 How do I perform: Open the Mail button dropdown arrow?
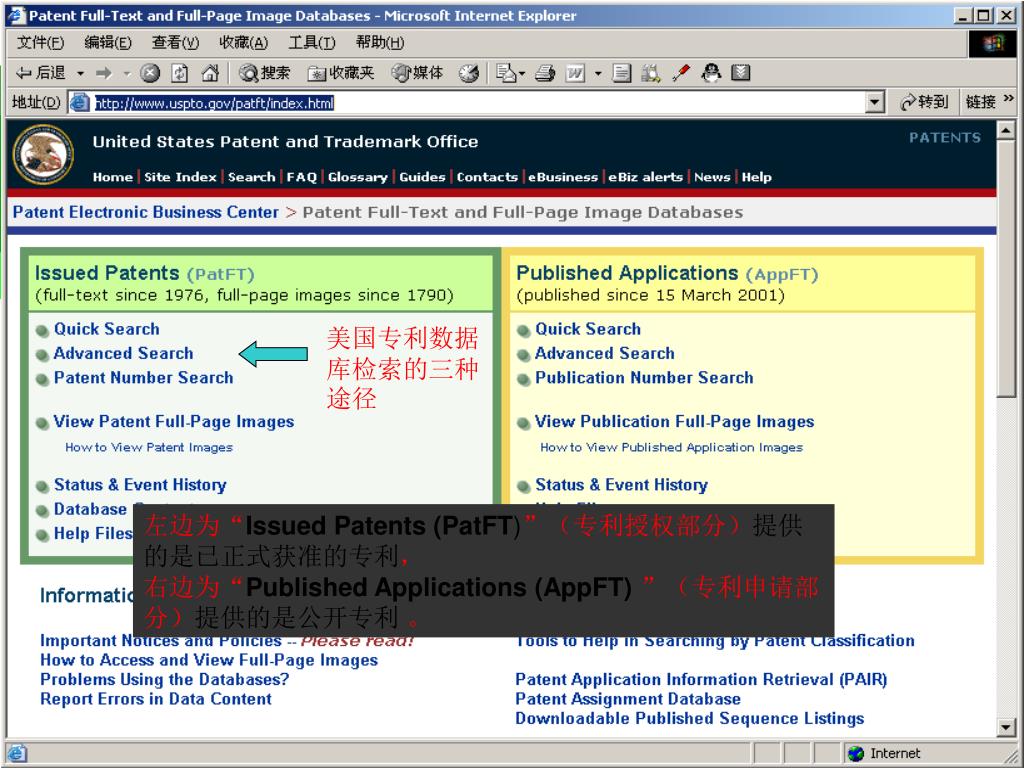522,73
